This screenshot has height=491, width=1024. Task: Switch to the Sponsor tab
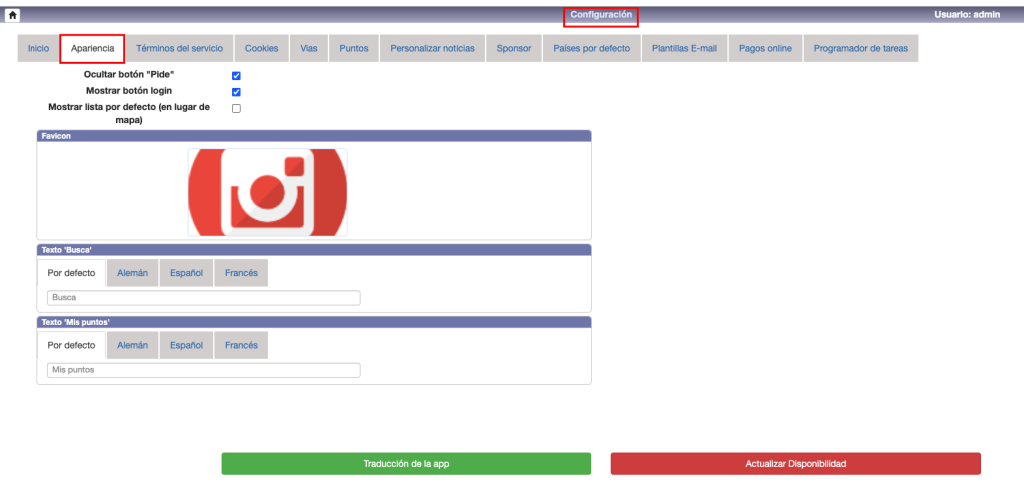514,49
